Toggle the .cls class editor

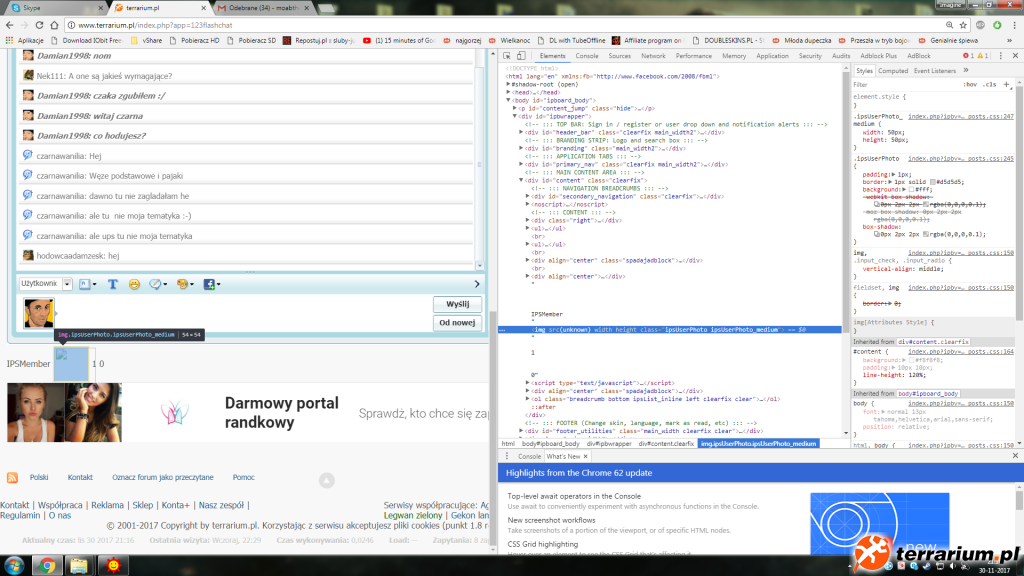[x=990, y=84]
